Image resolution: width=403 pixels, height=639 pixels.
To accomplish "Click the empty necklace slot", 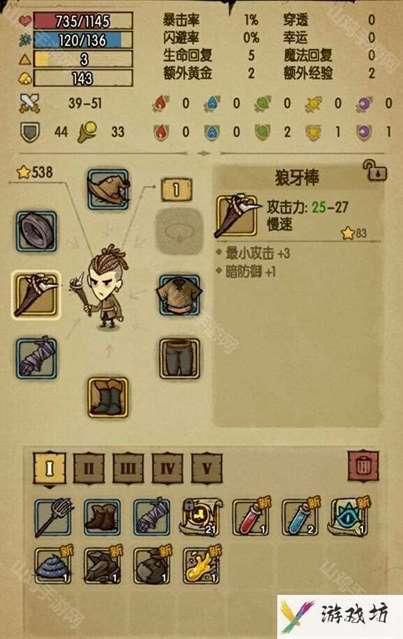I will pos(179,231).
